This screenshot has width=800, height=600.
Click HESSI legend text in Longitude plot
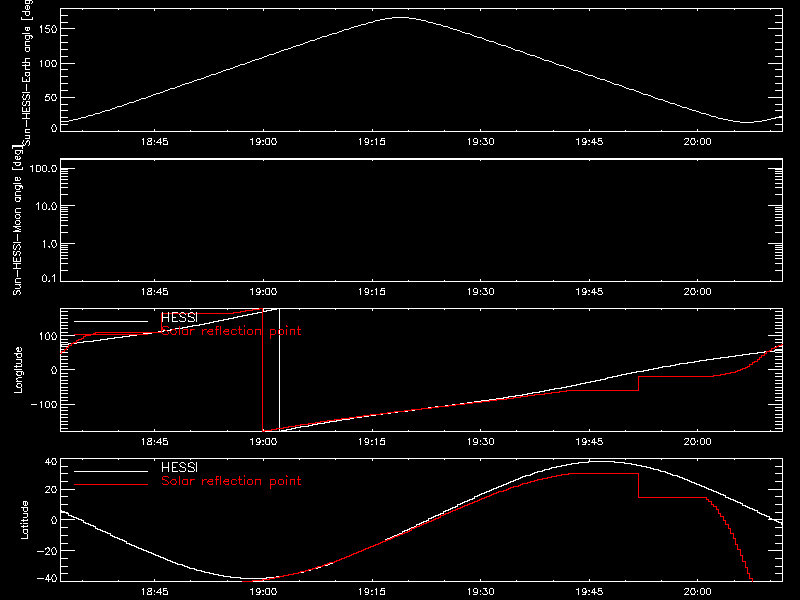[x=179, y=318]
